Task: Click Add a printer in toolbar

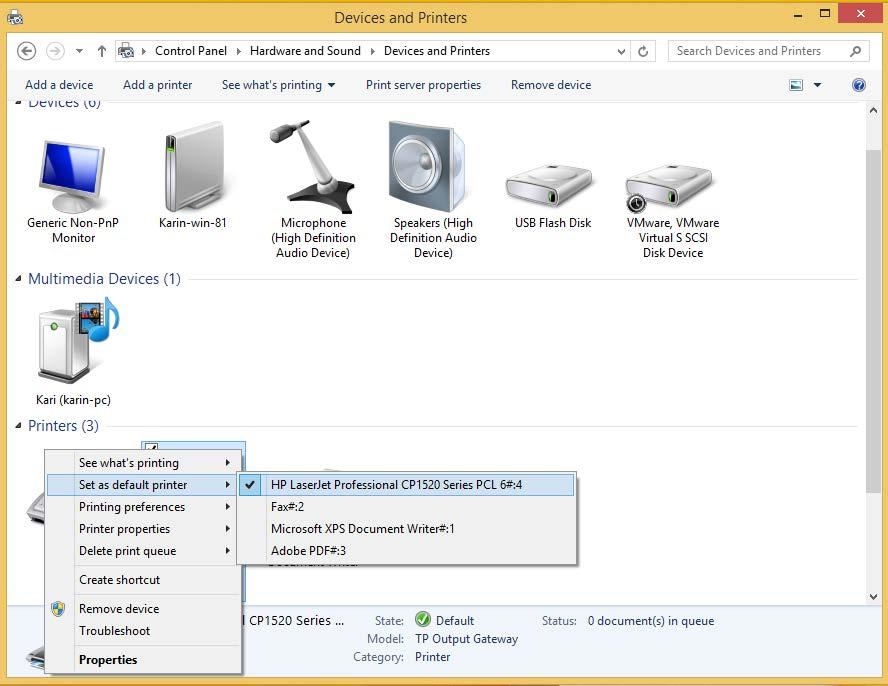Action: [157, 85]
